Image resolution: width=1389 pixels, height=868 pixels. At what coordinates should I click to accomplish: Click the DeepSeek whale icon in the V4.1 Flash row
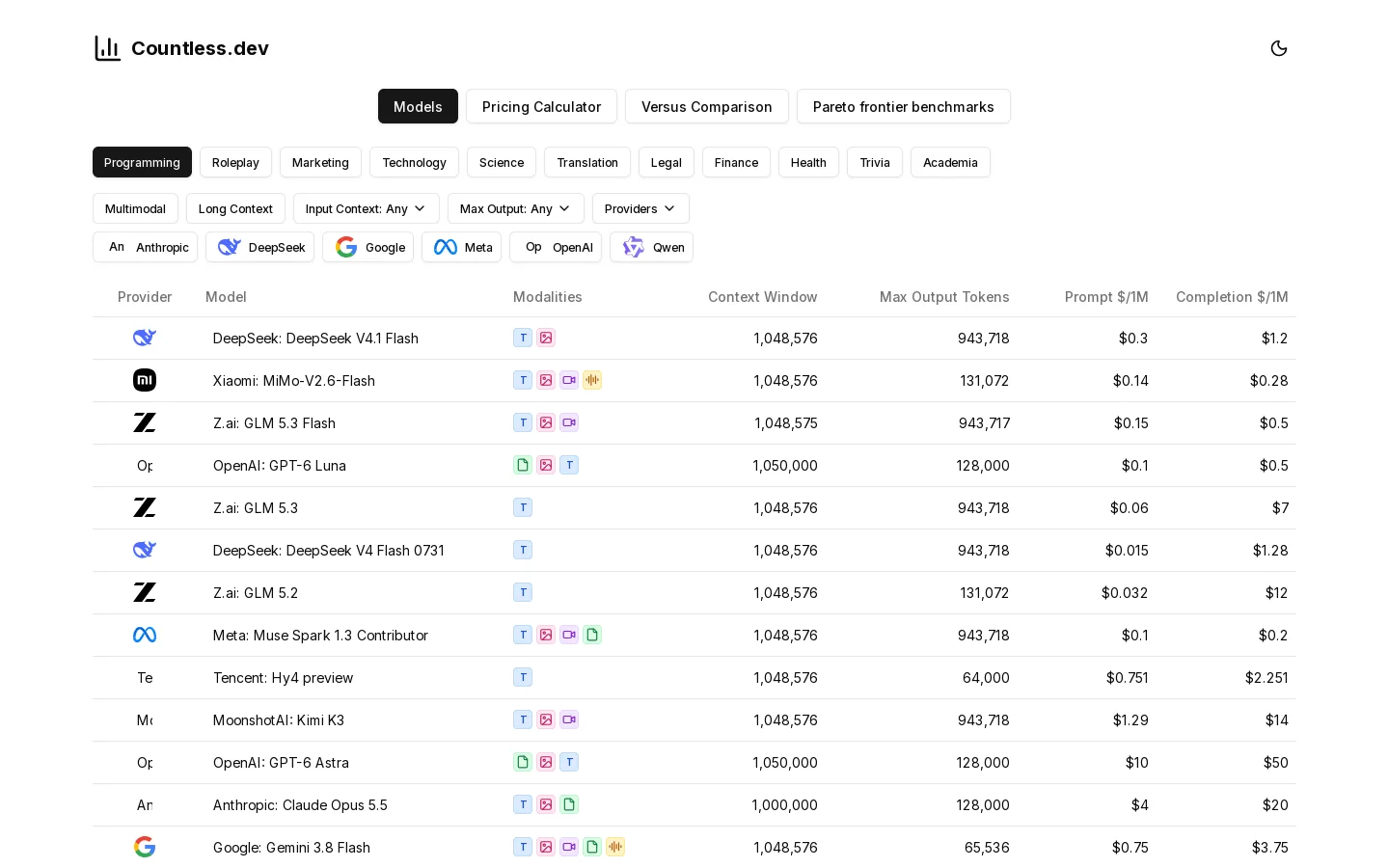(x=145, y=338)
